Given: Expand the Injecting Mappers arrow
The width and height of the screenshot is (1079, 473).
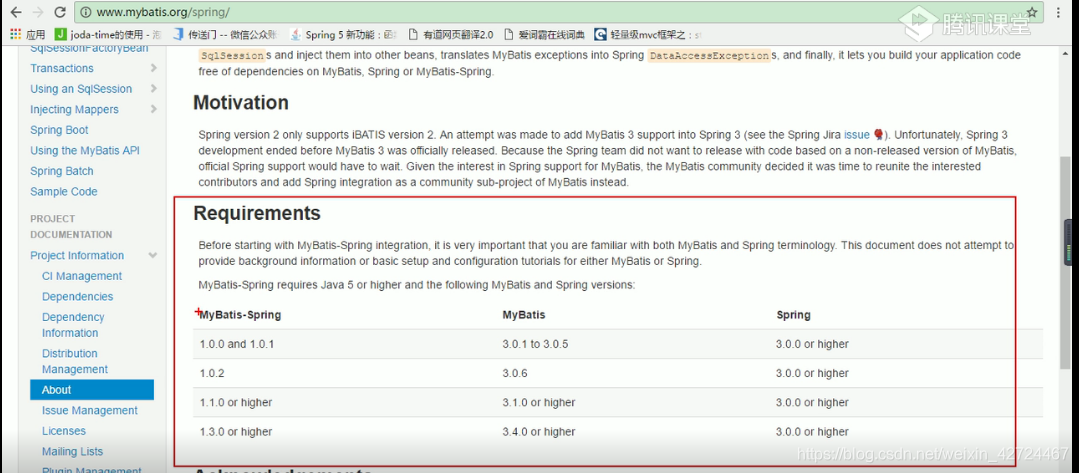Looking at the screenshot, I should point(153,109).
